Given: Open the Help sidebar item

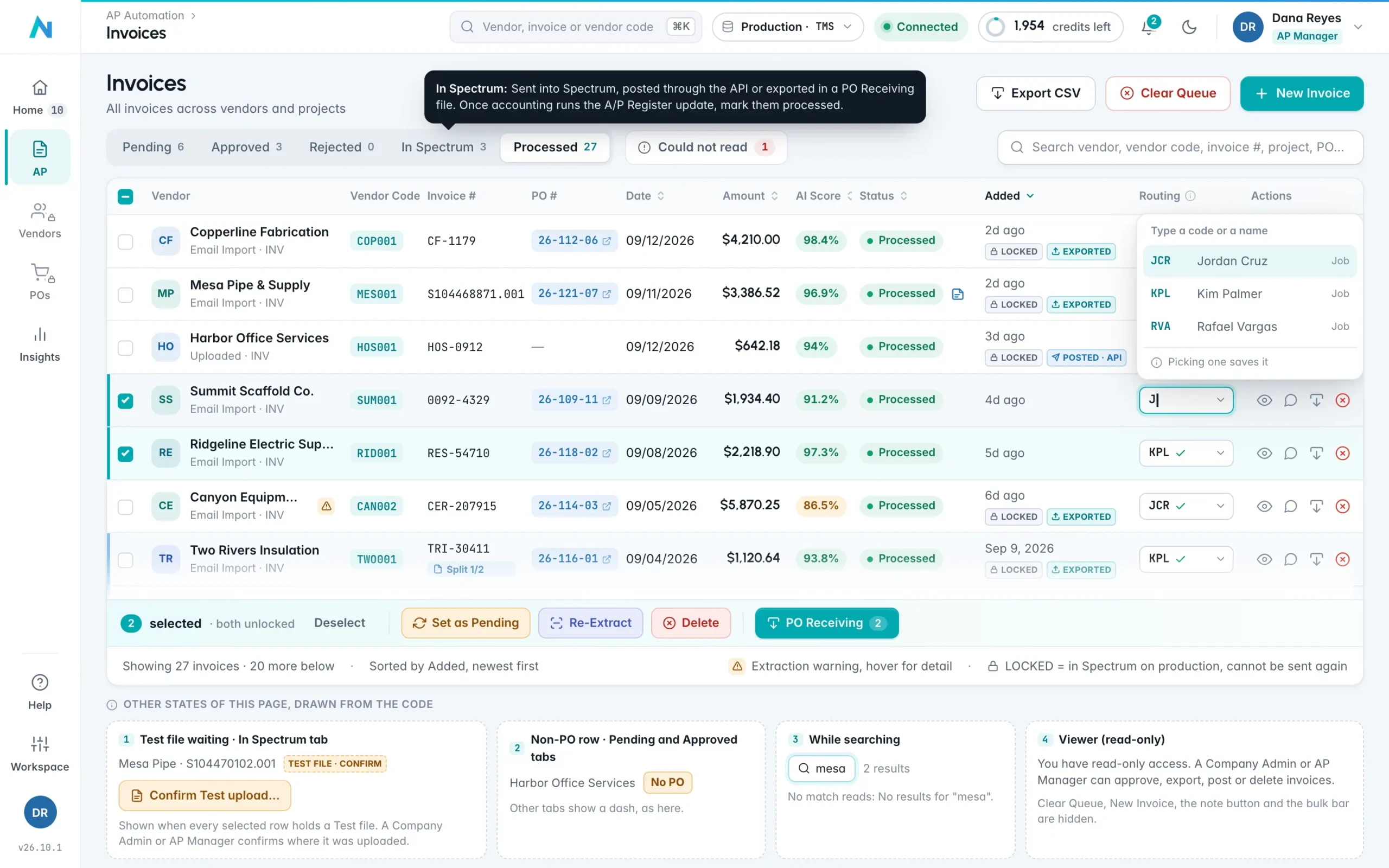Looking at the screenshot, I should 40,692.
